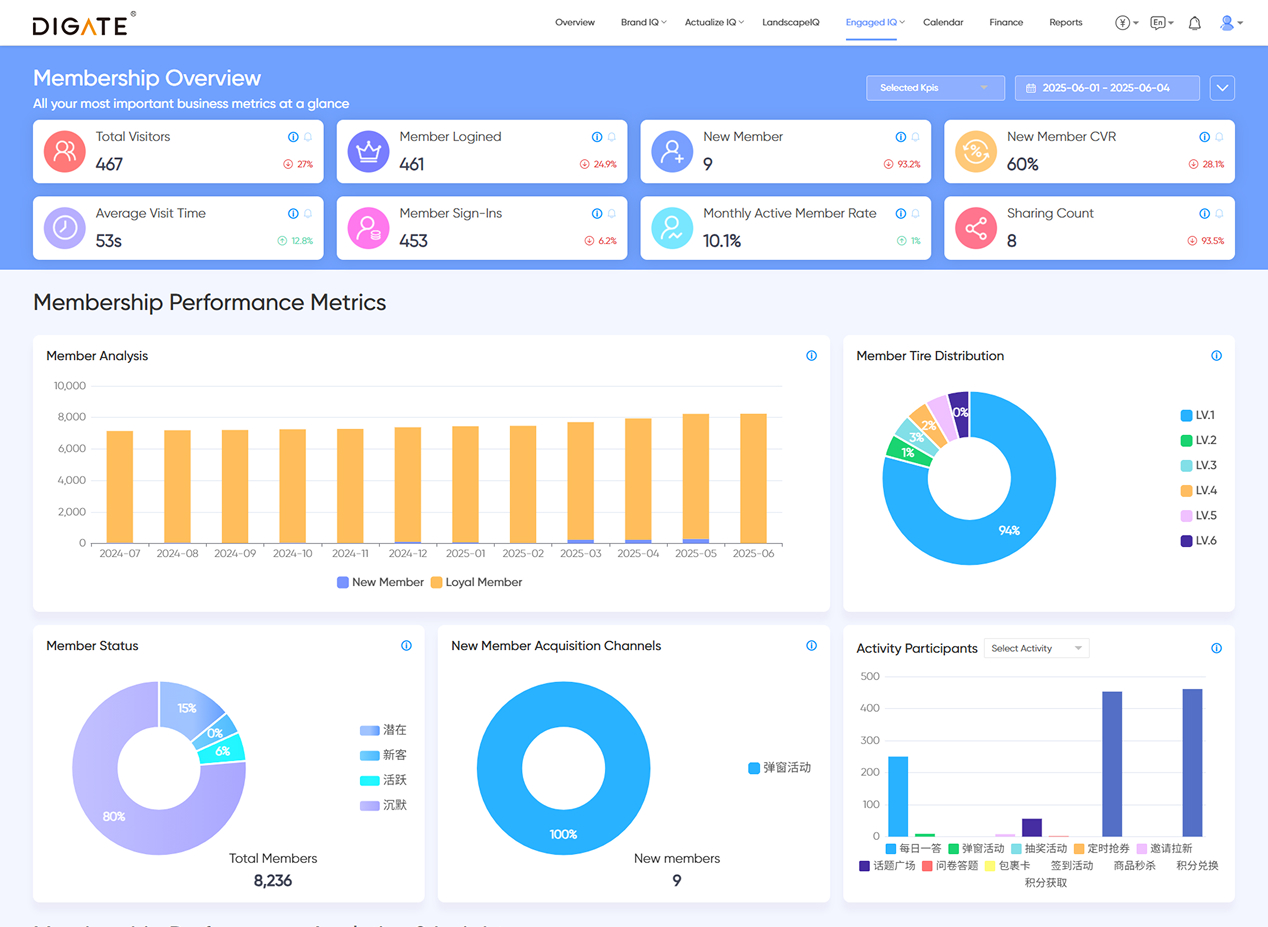Image resolution: width=1268 pixels, height=927 pixels.
Task: Show info for the Member Sign-Ins card
Action: click(597, 214)
